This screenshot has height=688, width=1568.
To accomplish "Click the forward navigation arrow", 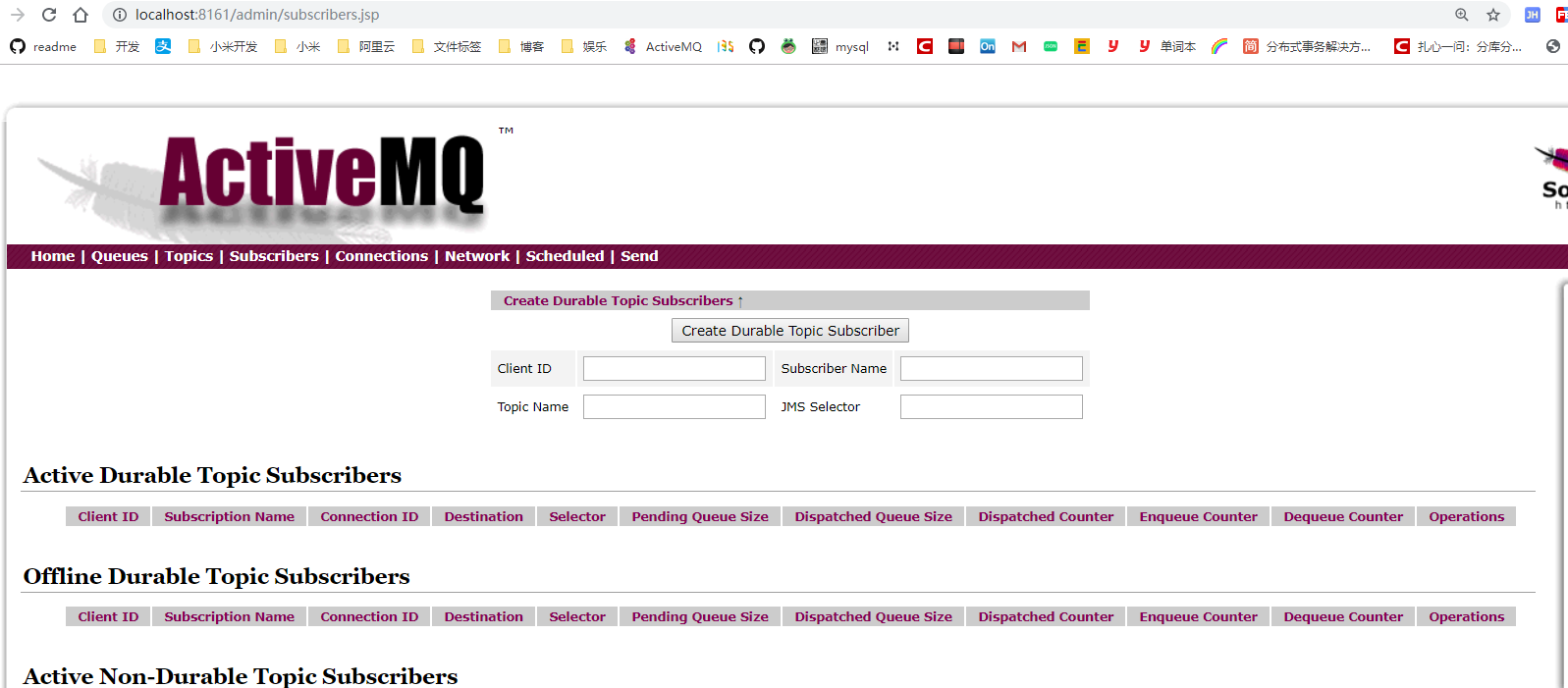I will point(18,15).
